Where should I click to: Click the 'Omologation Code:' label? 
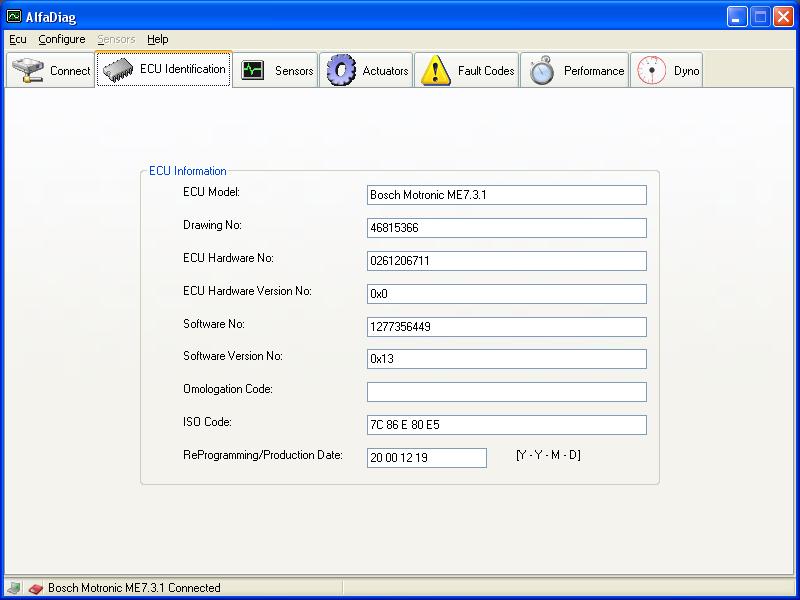coord(228,389)
